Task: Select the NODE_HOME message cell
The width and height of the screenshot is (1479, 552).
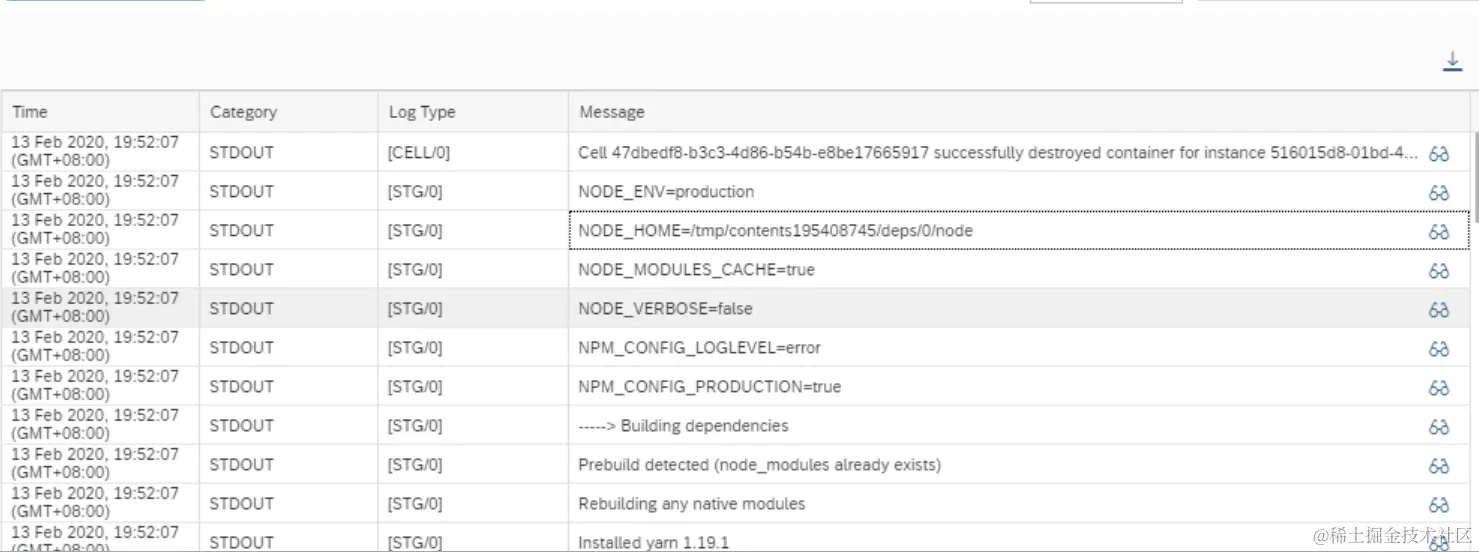Action: click(x=775, y=231)
